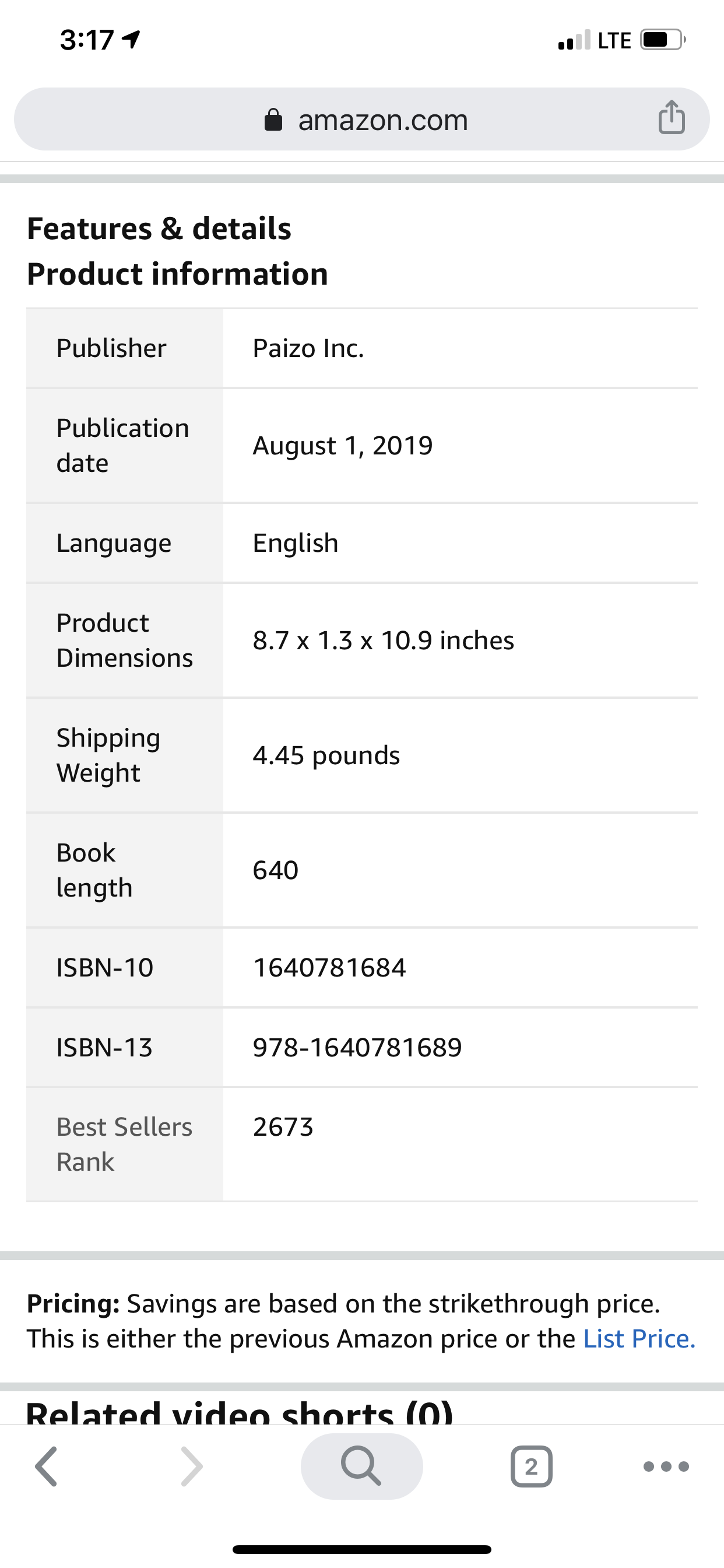Tap the Product Dimensions value
This screenshot has height=1568, width=724.
pos(384,640)
